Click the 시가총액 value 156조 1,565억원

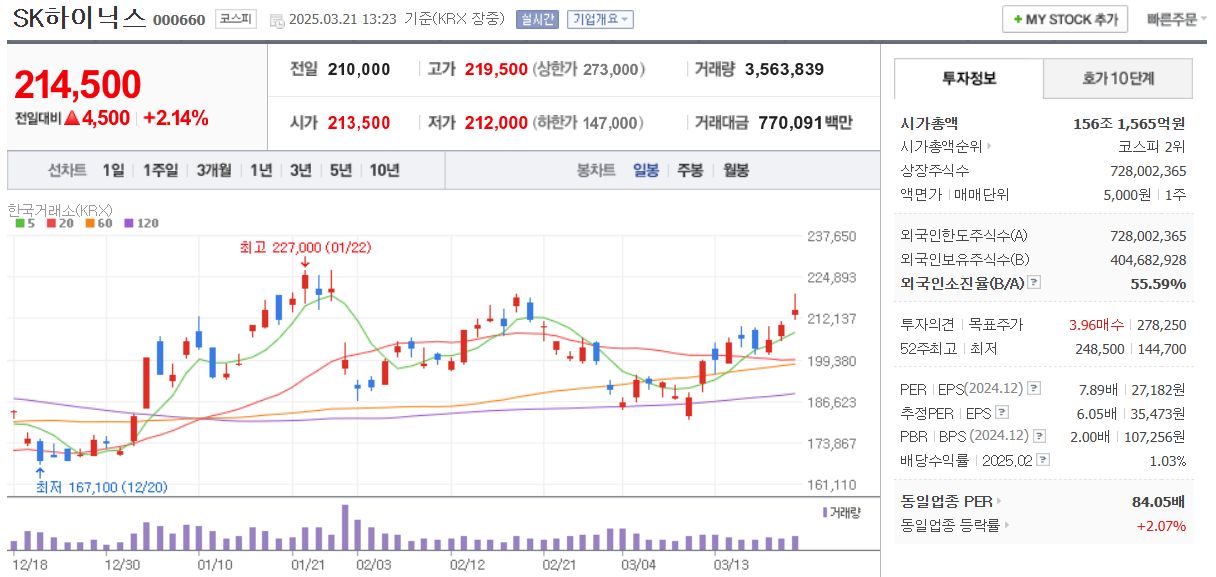pyautogui.click(x=1129, y=124)
